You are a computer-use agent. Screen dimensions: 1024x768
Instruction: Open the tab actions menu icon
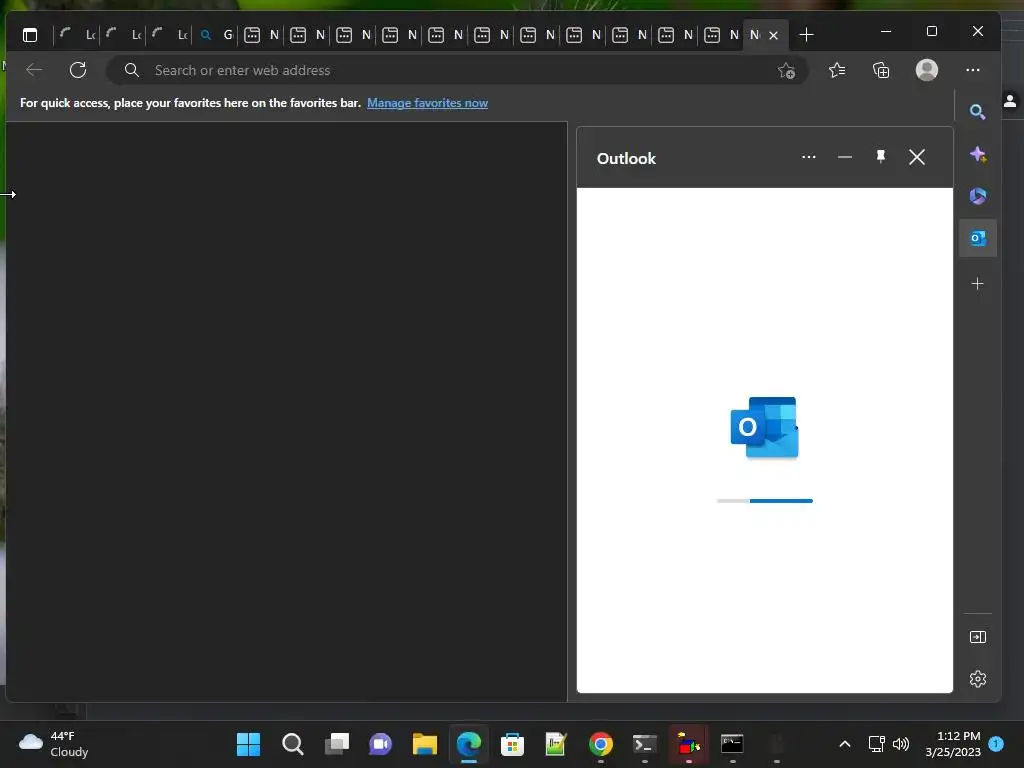click(30, 35)
